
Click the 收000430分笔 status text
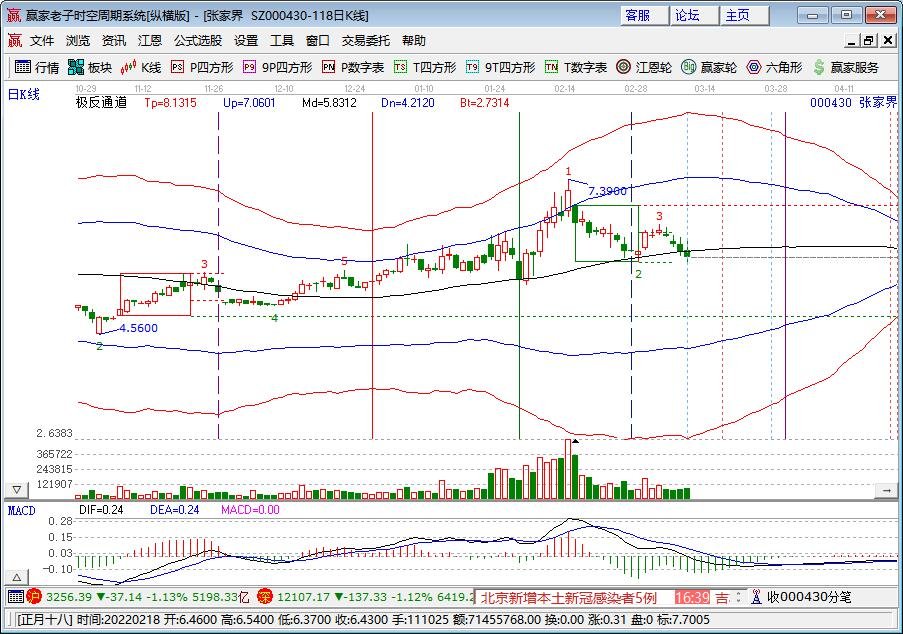(x=809, y=597)
